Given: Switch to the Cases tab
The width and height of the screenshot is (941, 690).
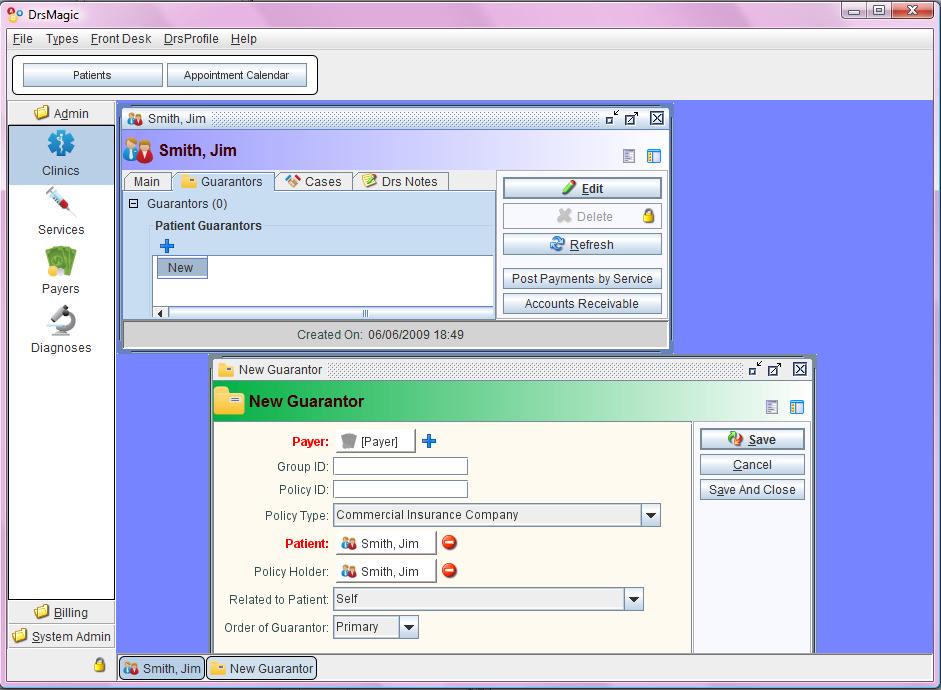Looking at the screenshot, I should tap(313, 181).
